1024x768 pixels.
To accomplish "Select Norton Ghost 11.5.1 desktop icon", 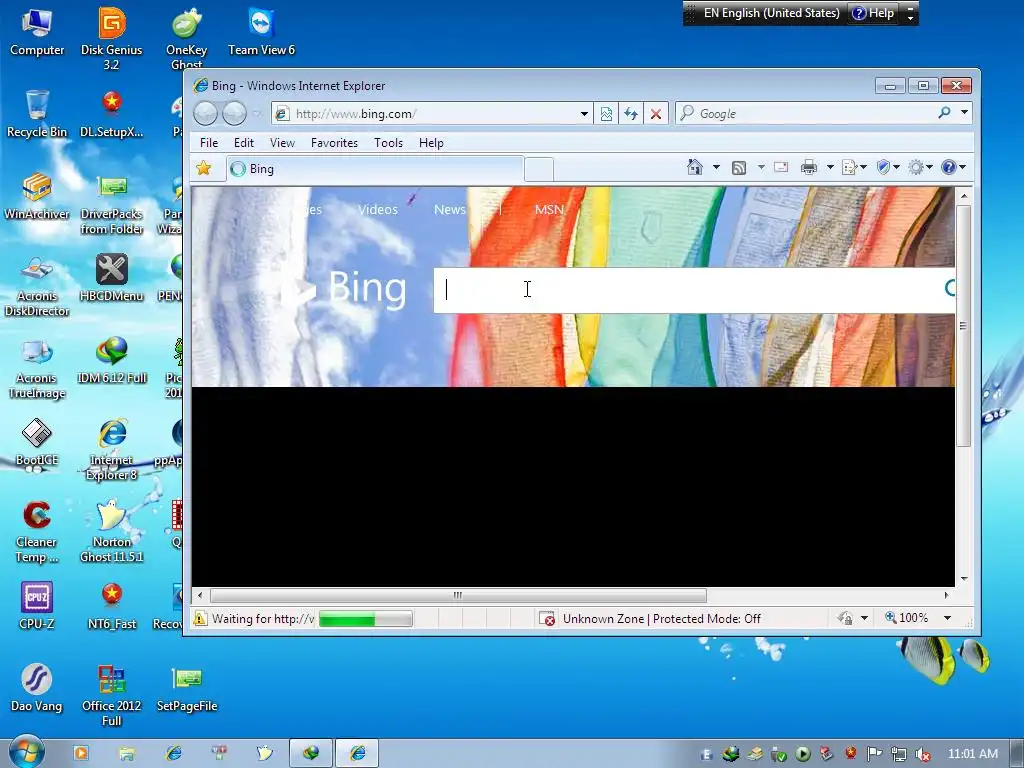I will 112,530.
